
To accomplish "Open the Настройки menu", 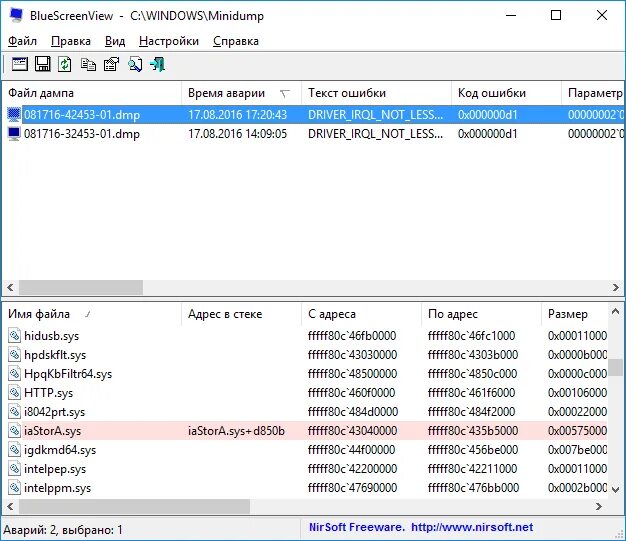I will click(169, 41).
